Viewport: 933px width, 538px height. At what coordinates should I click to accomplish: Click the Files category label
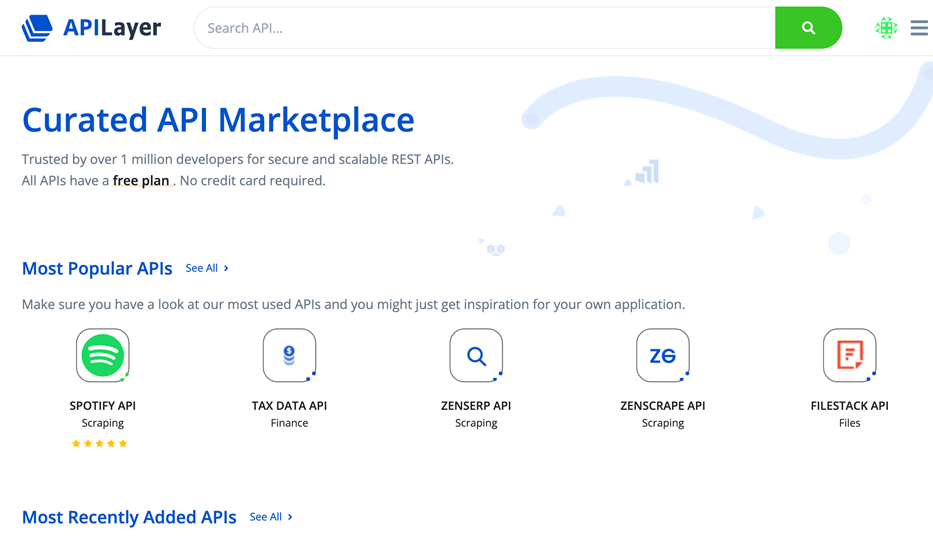coord(850,423)
